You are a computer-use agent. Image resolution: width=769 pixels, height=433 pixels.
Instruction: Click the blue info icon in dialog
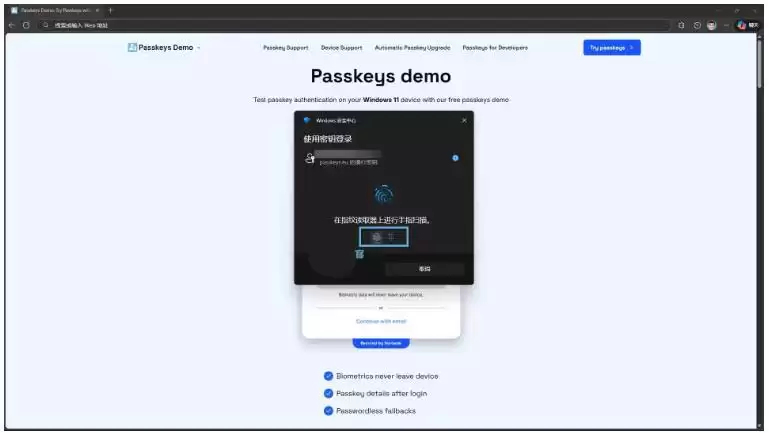(455, 158)
